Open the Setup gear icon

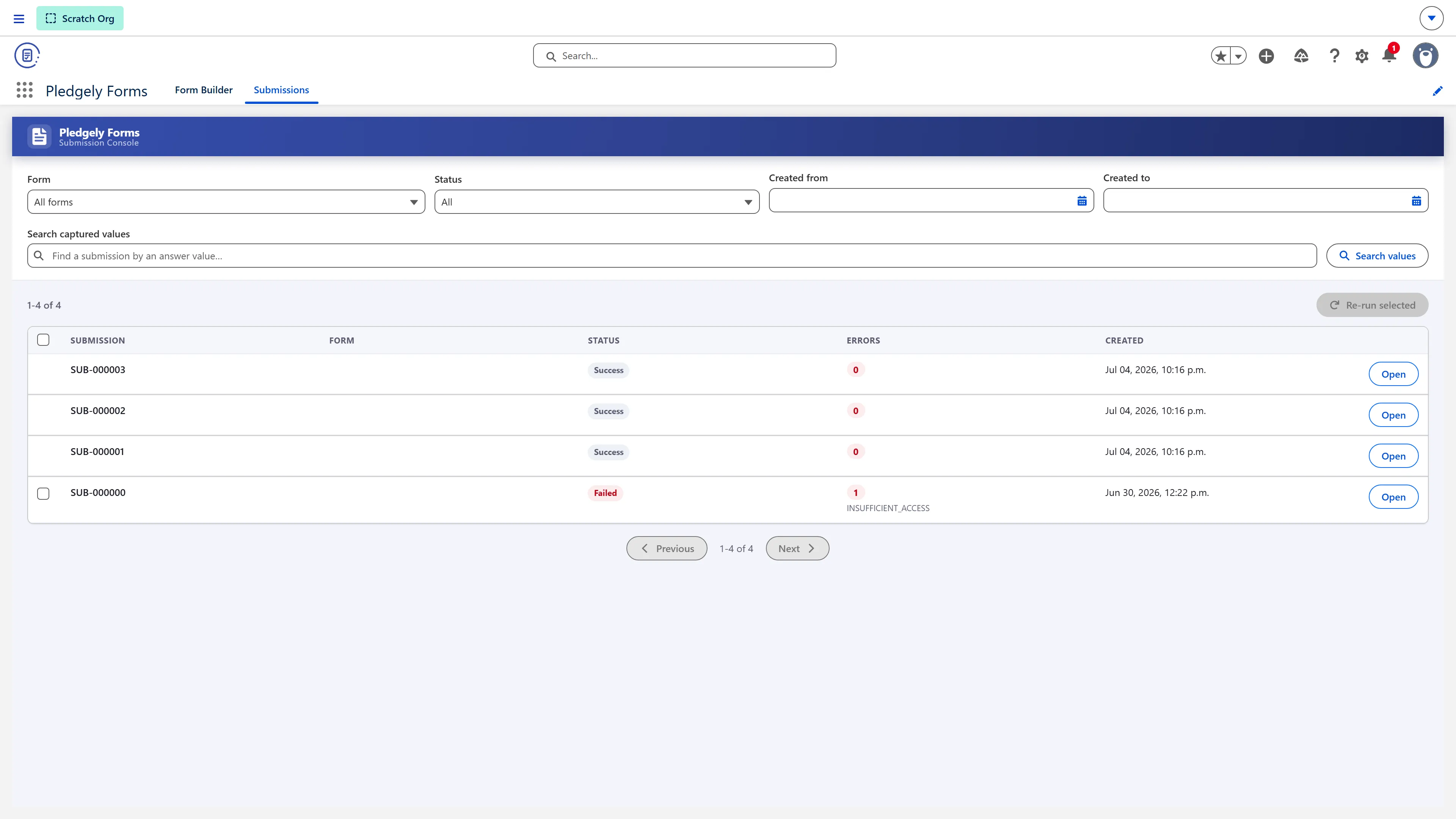(1362, 56)
